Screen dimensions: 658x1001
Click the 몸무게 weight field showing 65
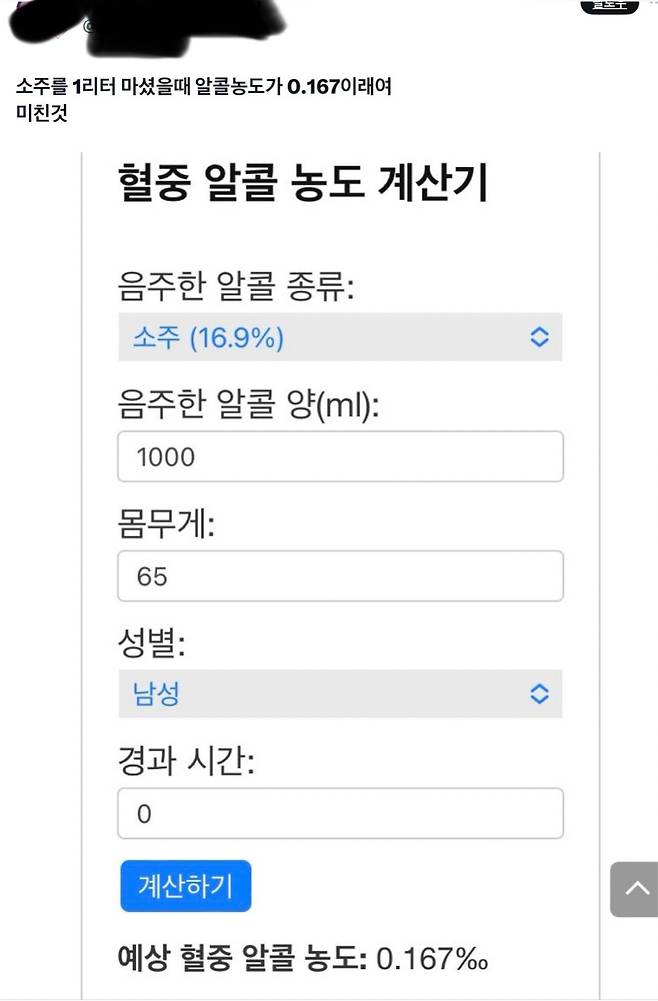pyautogui.click(x=340, y=575)
